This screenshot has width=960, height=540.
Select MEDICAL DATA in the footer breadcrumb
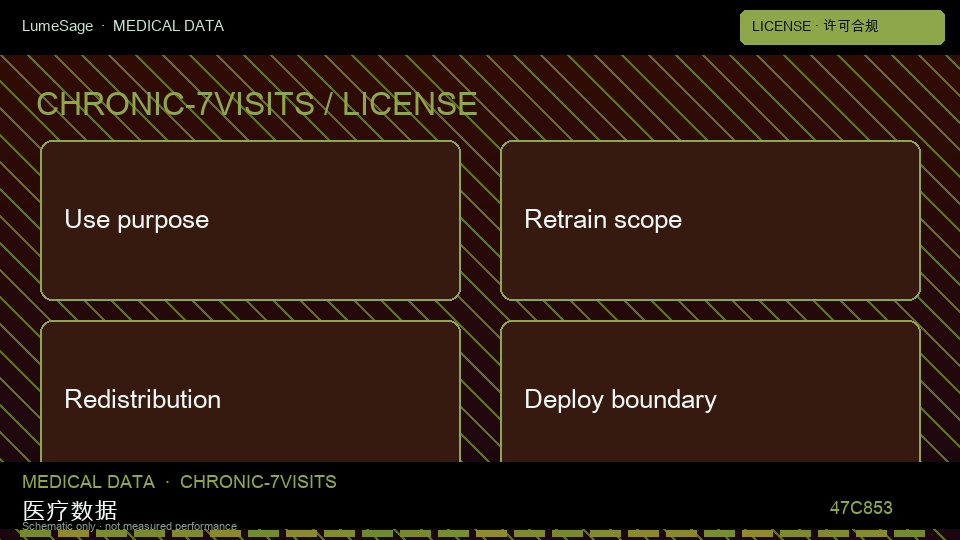pyautogui.click(x=88, y=482)
